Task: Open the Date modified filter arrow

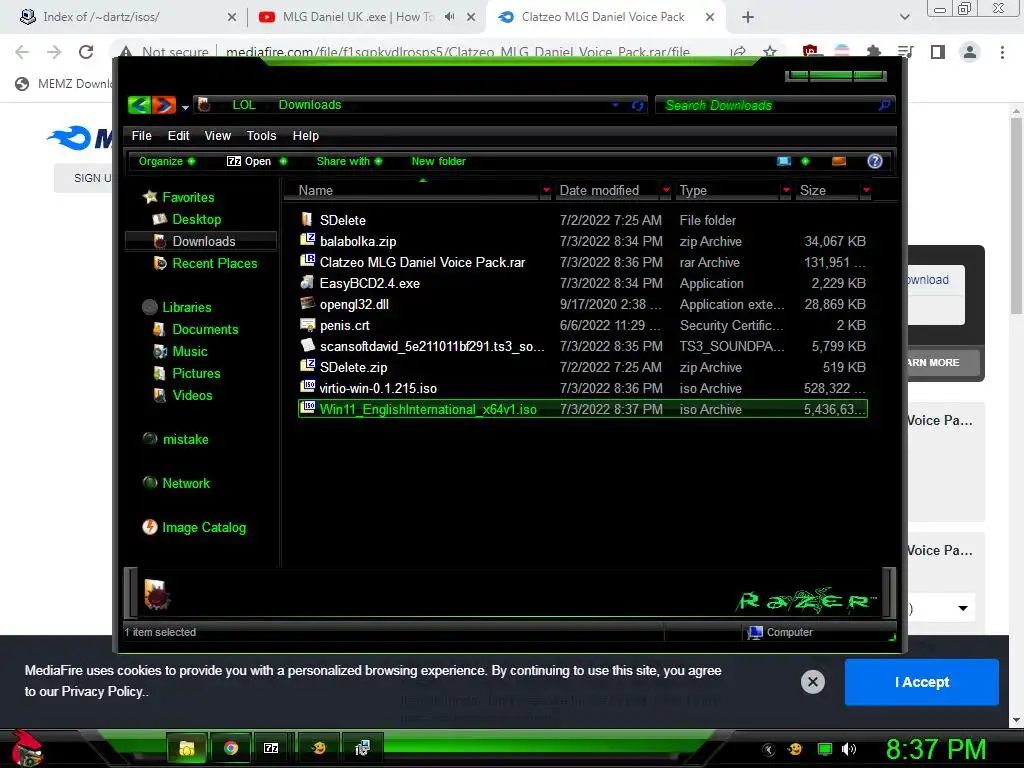Action: (x=666, y=191)
